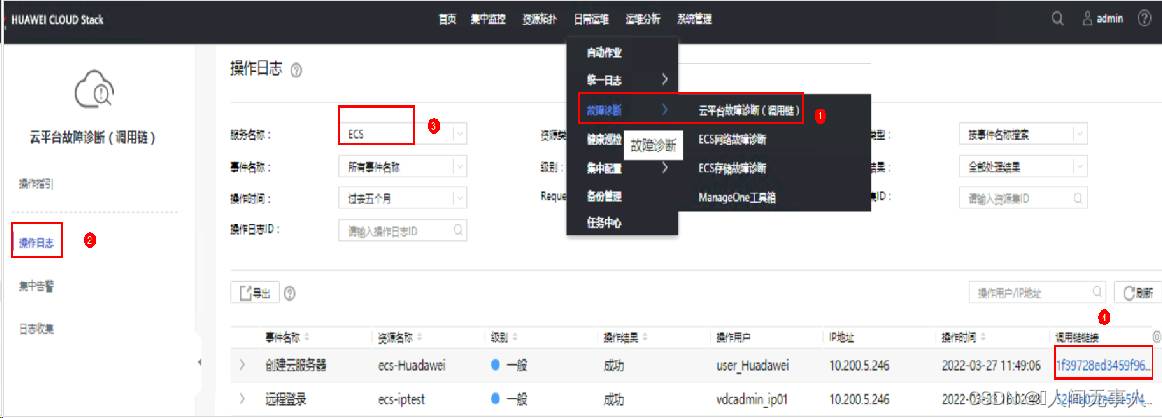The width and height of the screenshot is (1162, 418).
Task: Click the cloud fault diagnosis sidebar icon
Action: (x=94, y=91)
